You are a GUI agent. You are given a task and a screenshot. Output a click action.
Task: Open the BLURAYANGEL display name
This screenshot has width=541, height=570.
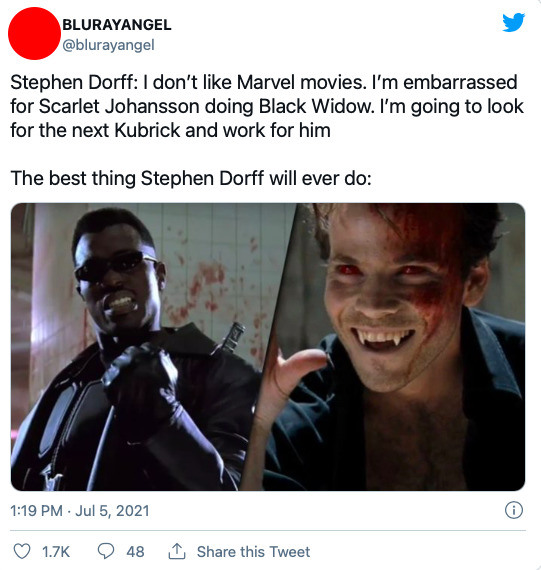[x=117, y=25]
